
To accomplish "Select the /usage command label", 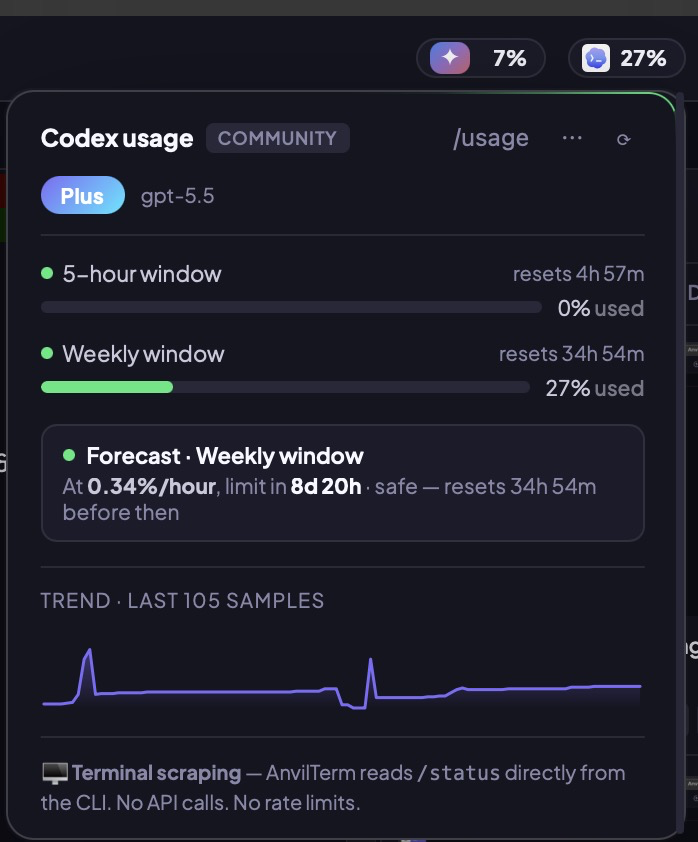I will (x=492, y=138).
